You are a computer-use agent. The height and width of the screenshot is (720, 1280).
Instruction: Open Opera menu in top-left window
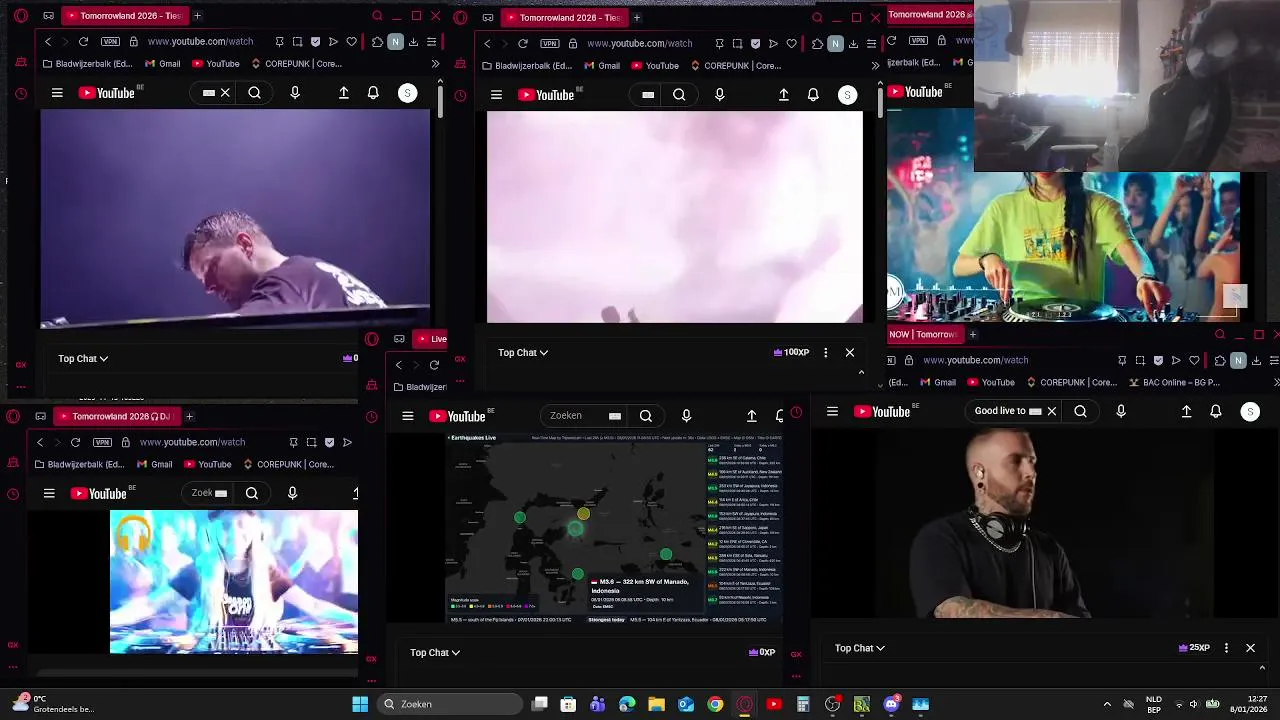point(21,16)
